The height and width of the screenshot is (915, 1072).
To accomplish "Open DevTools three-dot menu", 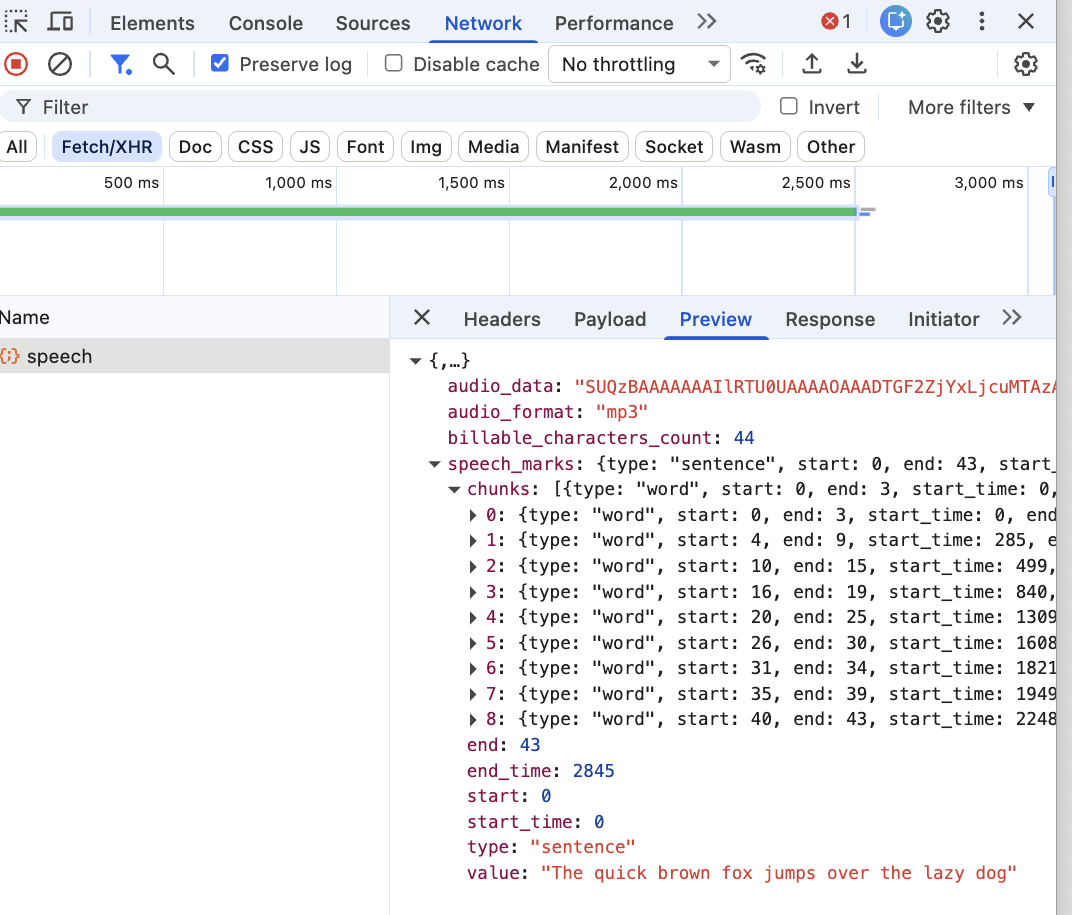I will [x=982, y=22].
